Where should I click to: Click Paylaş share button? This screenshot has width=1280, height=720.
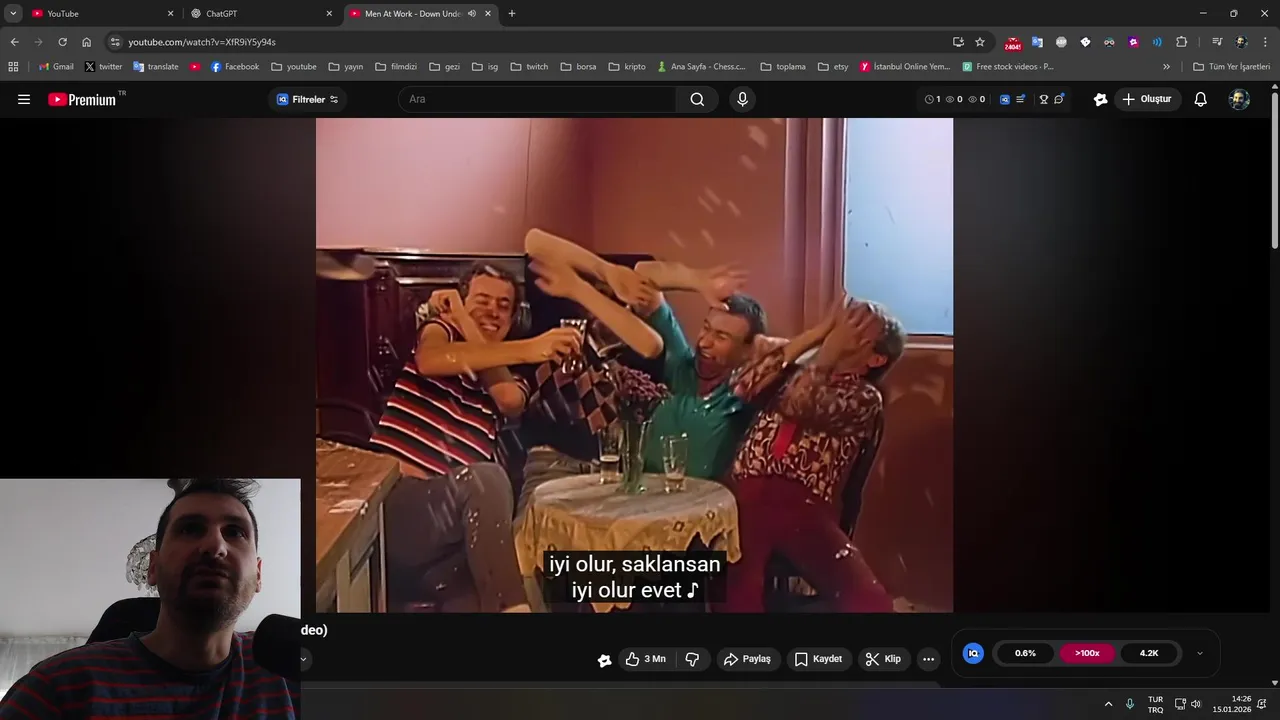pos(748,659)
